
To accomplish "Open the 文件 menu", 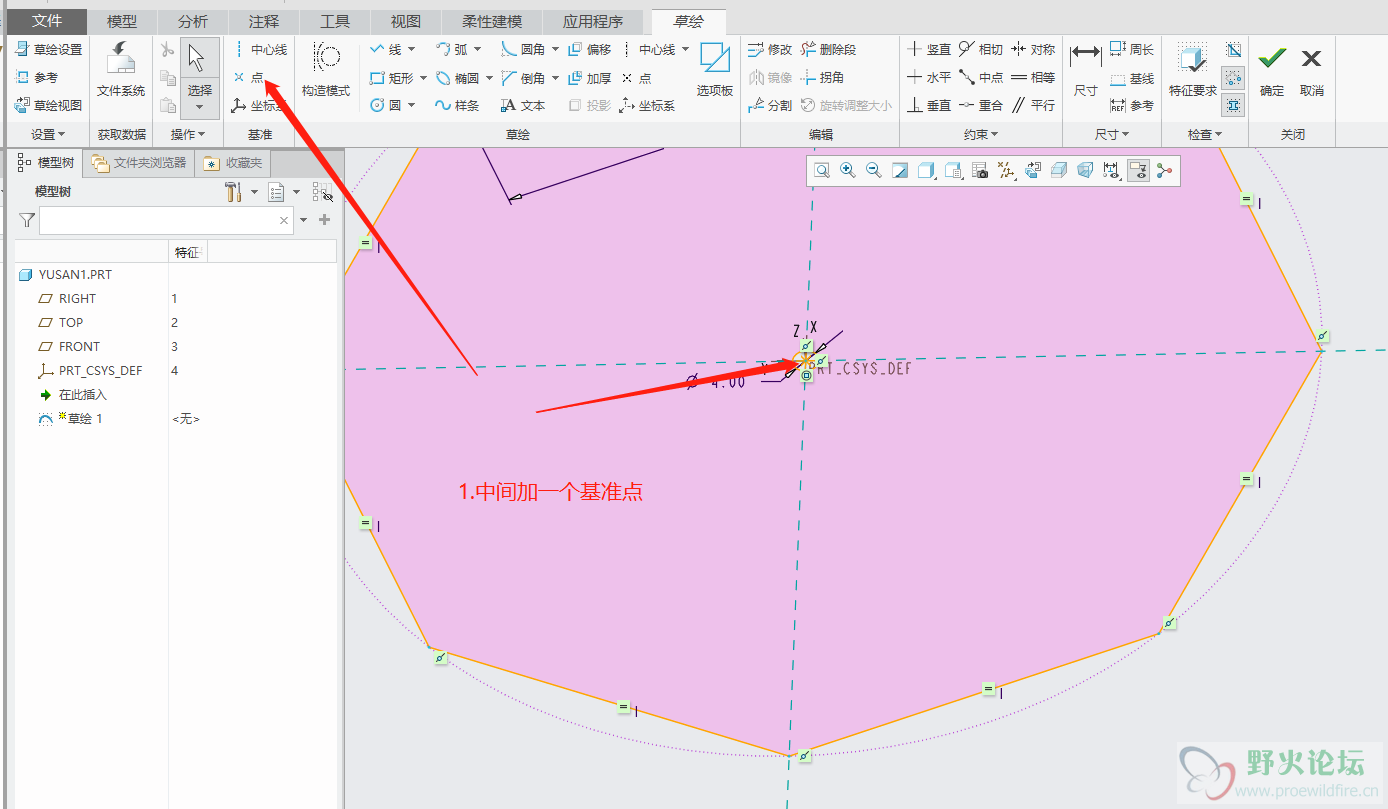I will 47,21.
